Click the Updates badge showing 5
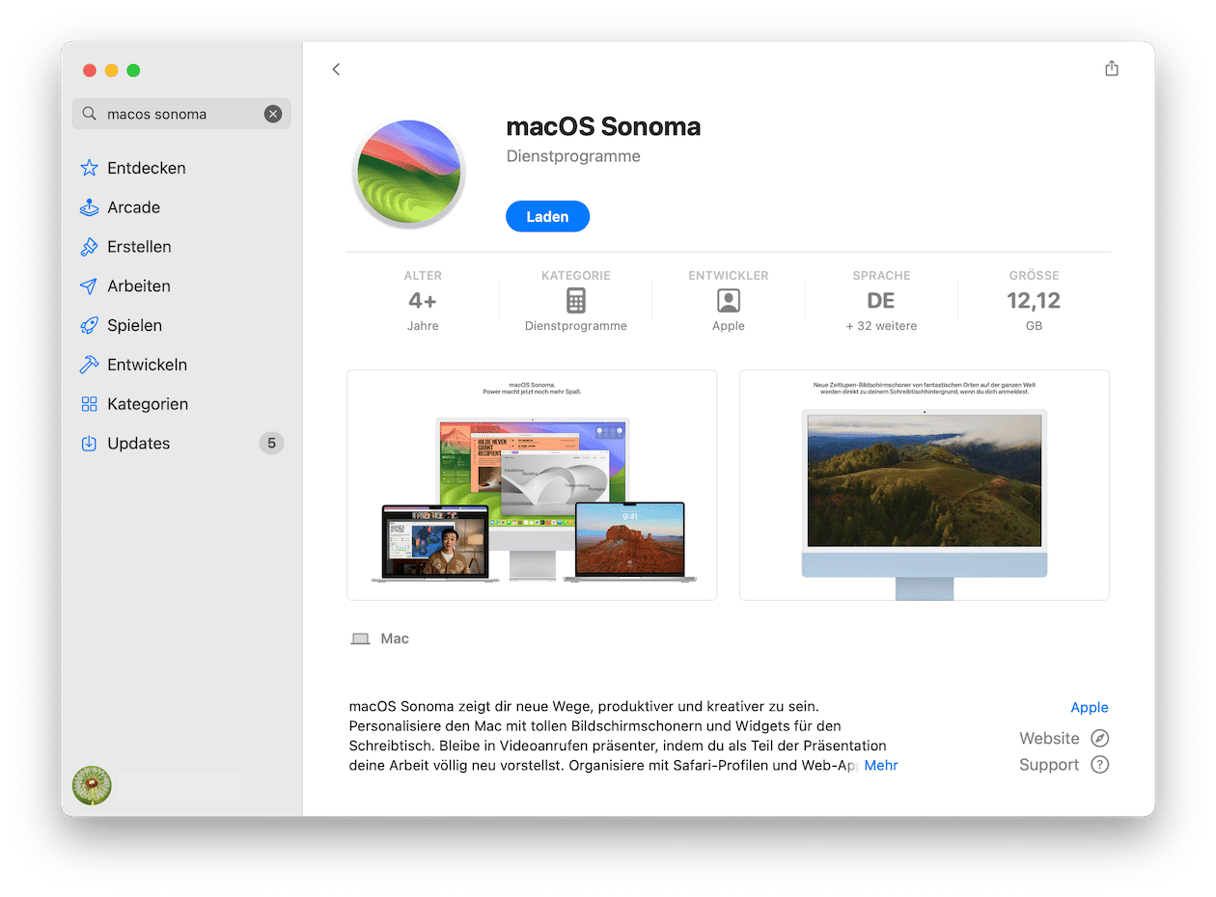 tap(271, 443)
